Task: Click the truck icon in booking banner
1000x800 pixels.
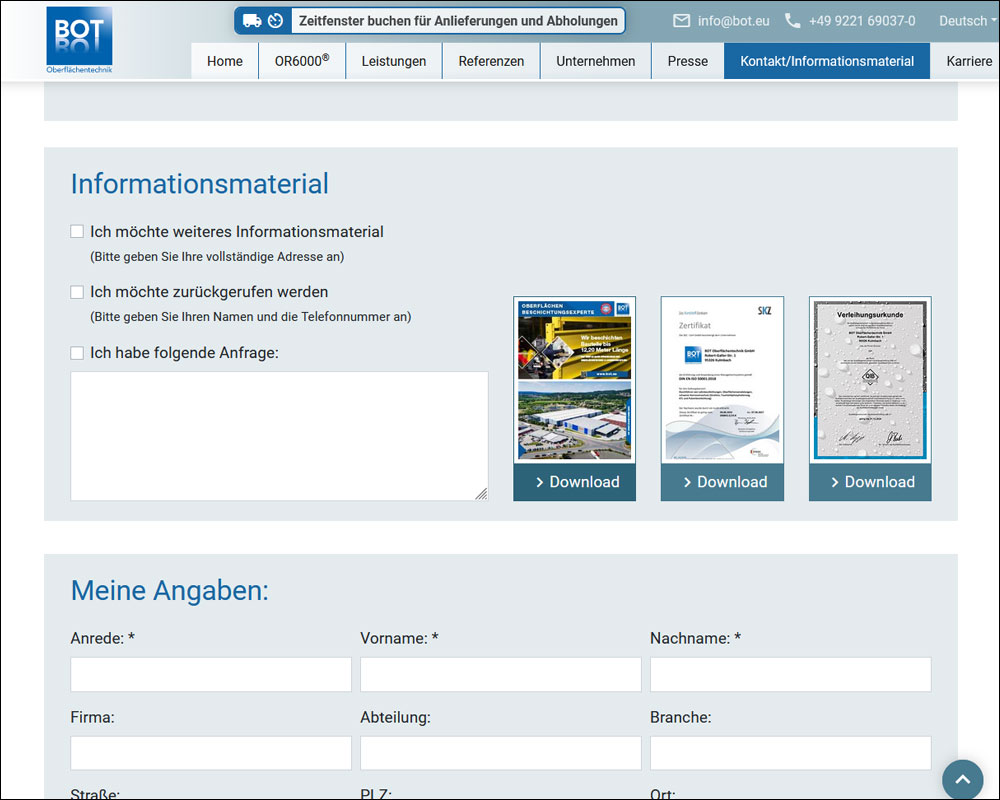Action: coord(252,21)
